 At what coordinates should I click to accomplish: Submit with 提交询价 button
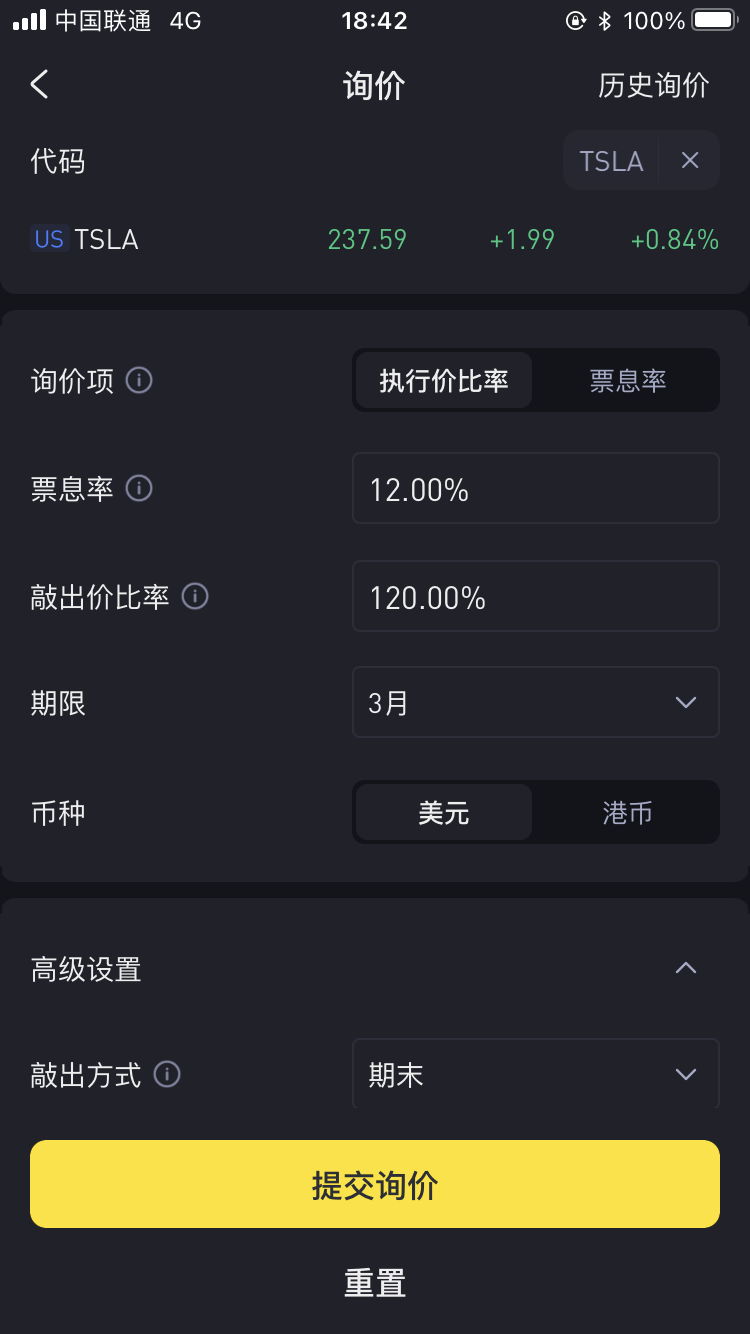[x=375, y=1184]
